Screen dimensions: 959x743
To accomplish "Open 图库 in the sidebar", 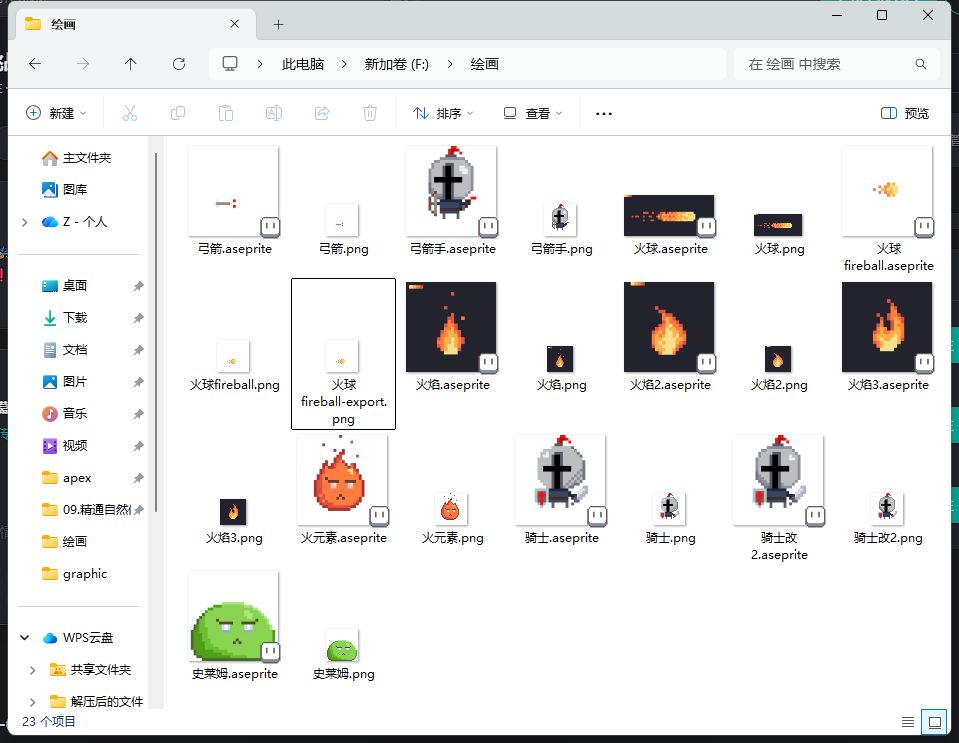I will [64, 190].
